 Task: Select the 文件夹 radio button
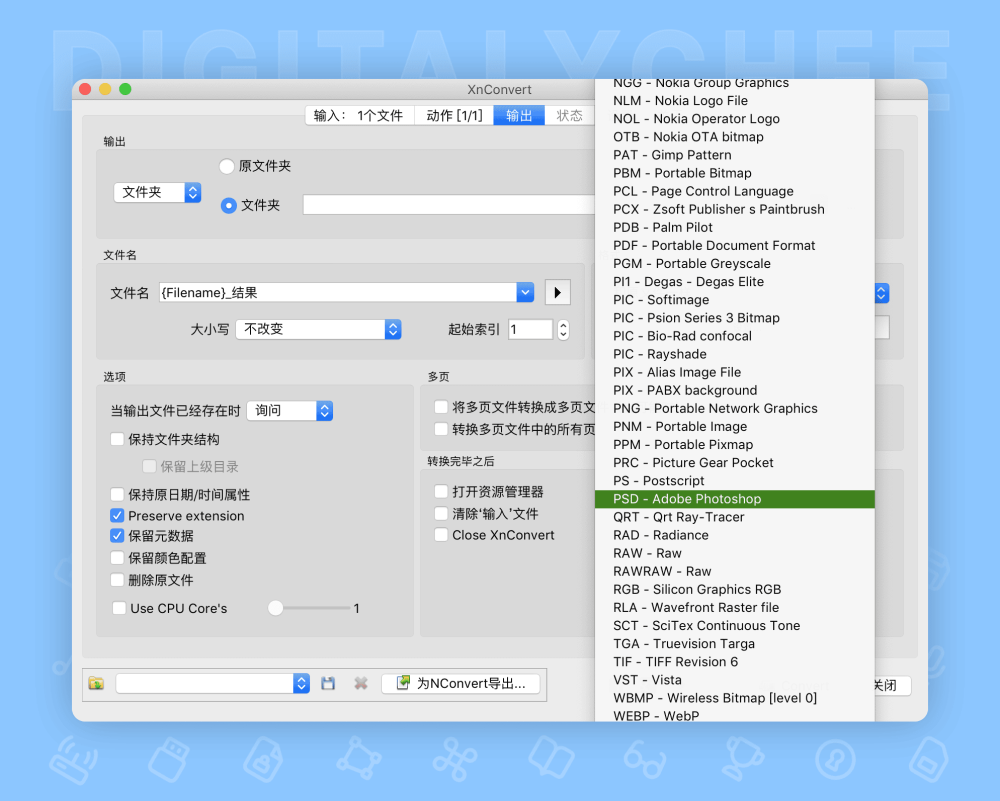pyautogui.click(x=228, y=205)
